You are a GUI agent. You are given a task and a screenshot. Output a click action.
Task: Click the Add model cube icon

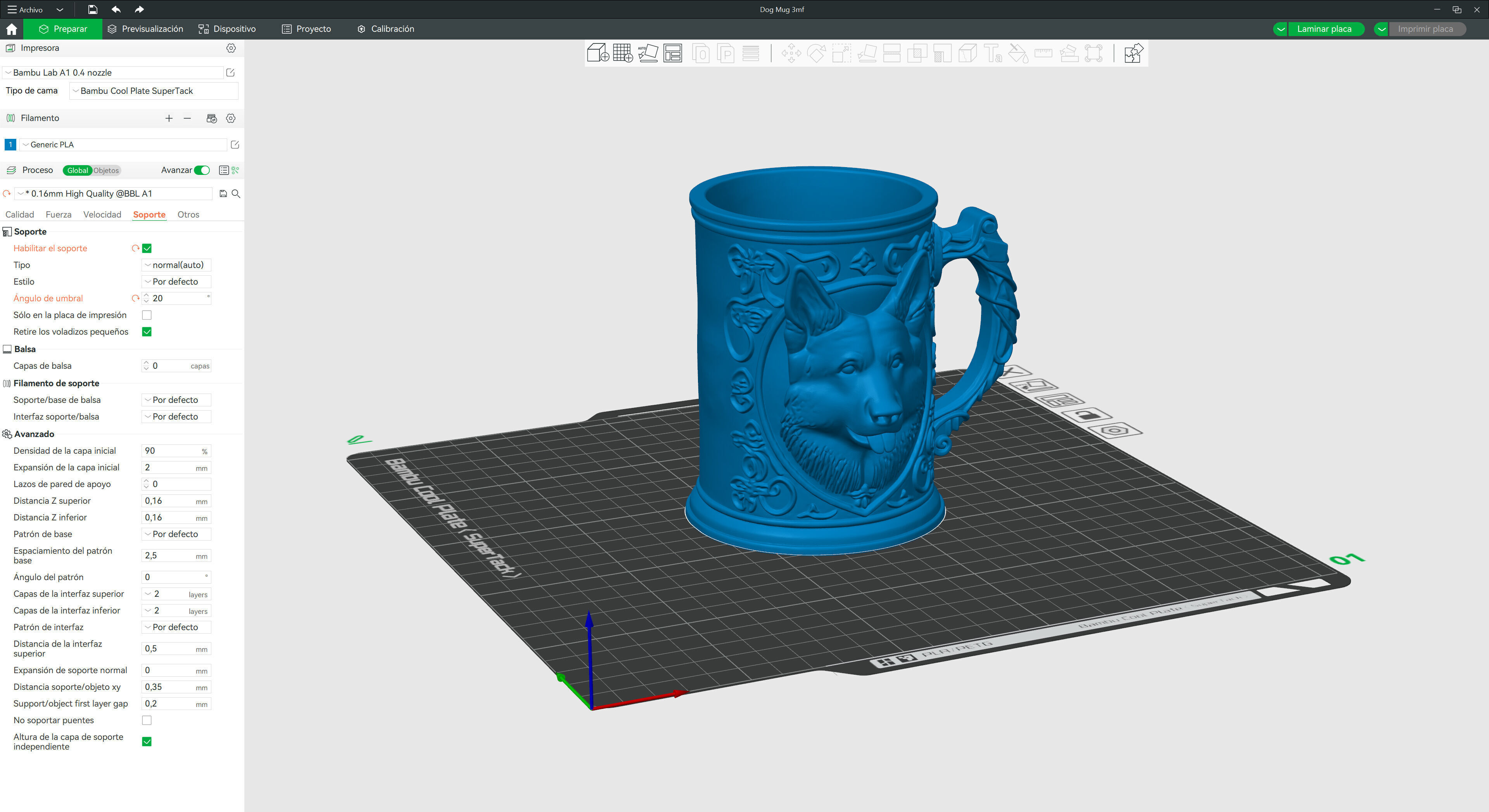pos(598,53)
